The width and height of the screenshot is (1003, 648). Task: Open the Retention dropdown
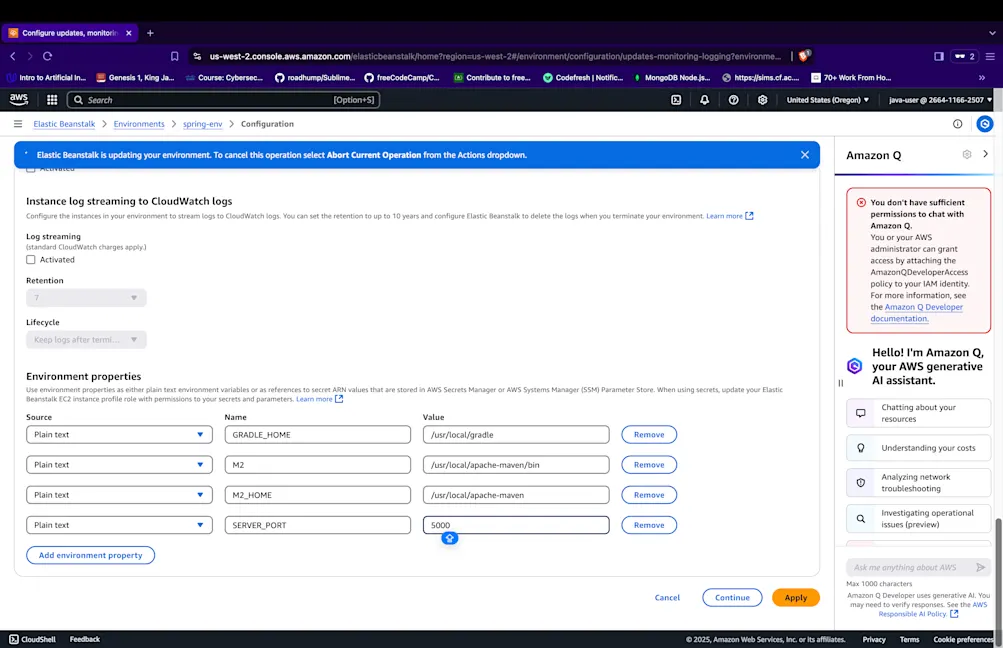[86, 297]
